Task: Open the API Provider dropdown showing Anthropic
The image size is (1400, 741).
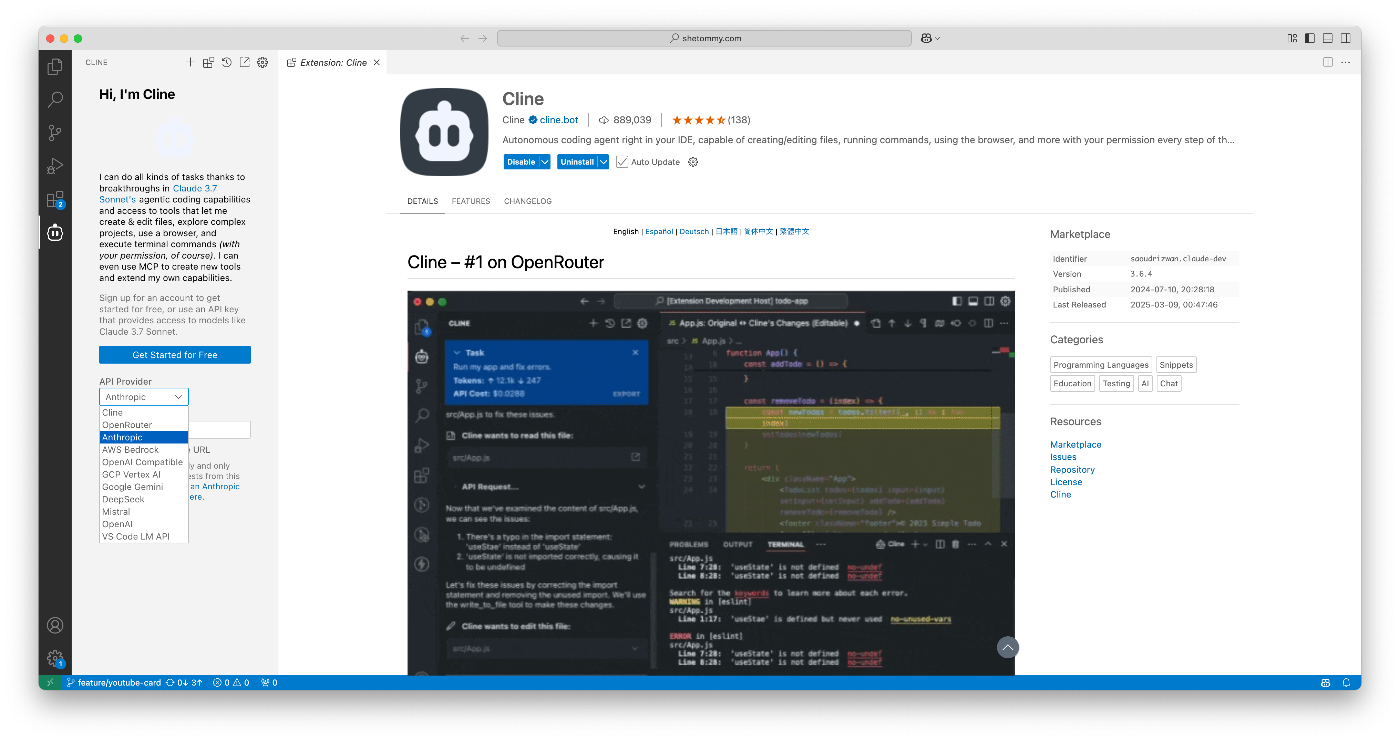Action: tap(143, 397)
